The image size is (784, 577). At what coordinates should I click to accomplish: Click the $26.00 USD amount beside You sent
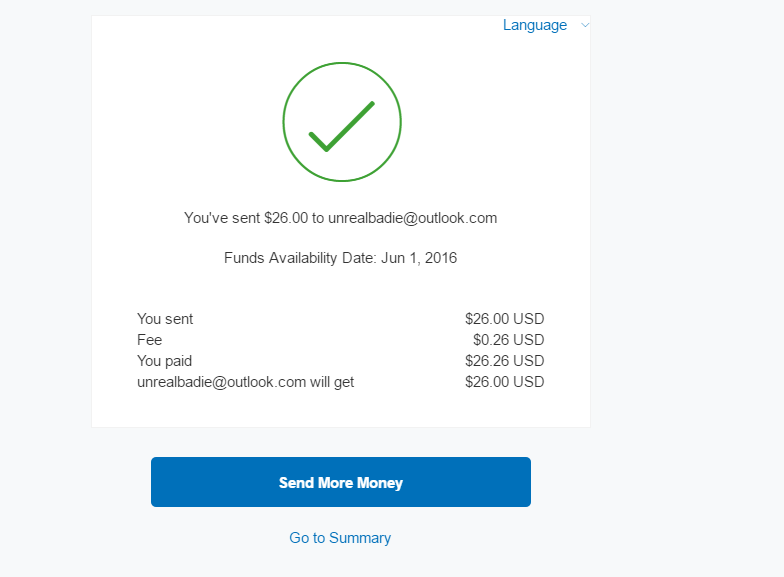tap(504, 319)
